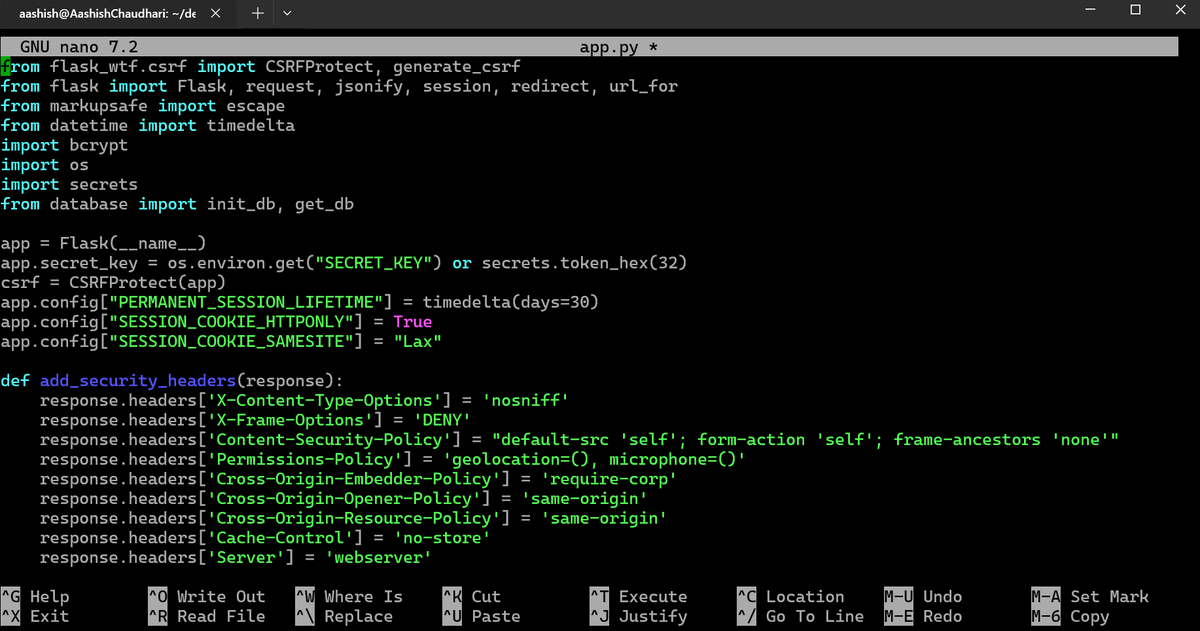Maximize the terminal window

point(1135,10)
